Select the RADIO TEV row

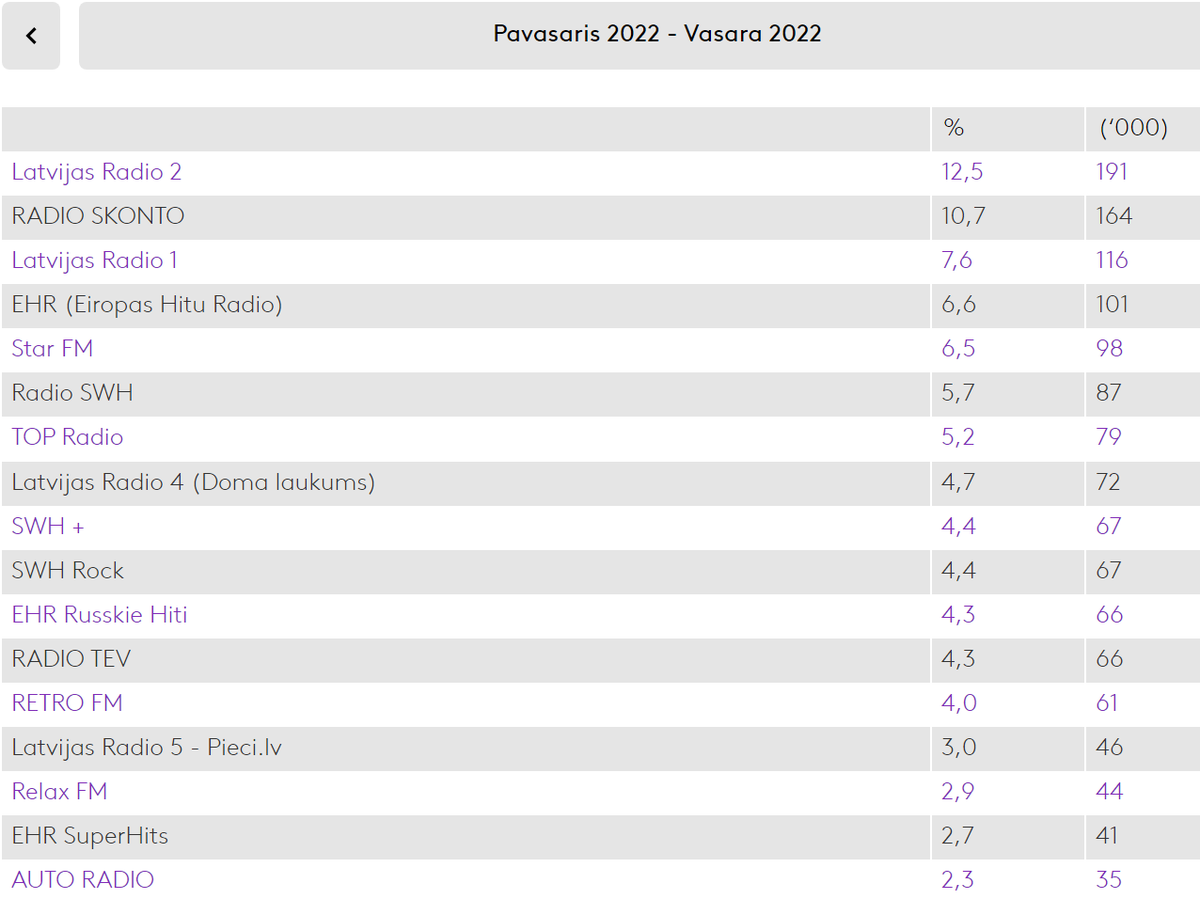click(x=600, y=659)
